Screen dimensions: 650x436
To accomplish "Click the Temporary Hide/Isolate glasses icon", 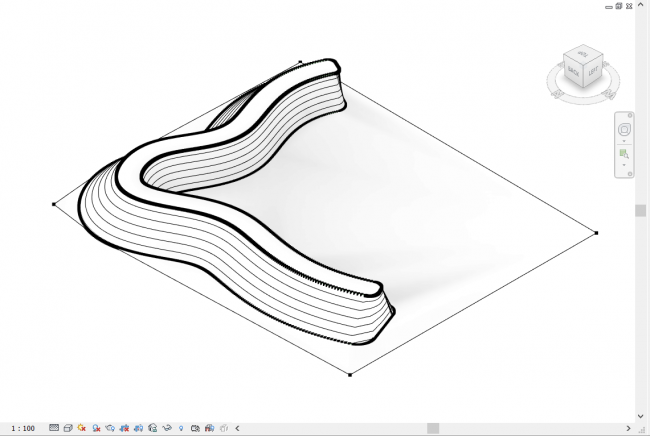I will [167, 428].
